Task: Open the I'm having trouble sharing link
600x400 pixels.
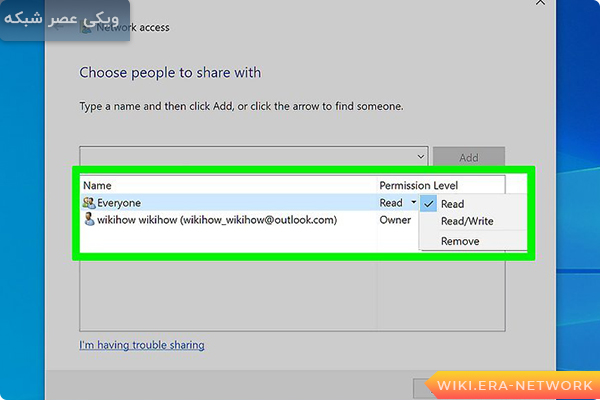Action: 141,345
